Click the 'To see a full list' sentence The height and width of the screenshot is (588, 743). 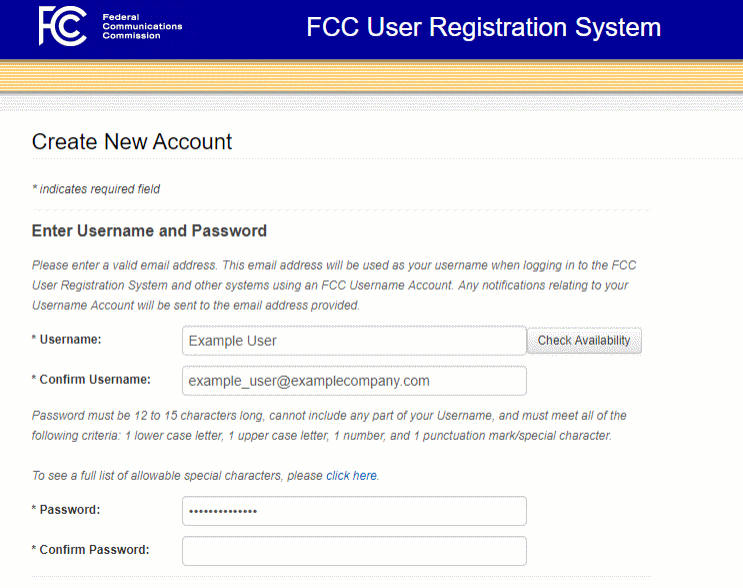pyautogui.click(x=178, y=476)
